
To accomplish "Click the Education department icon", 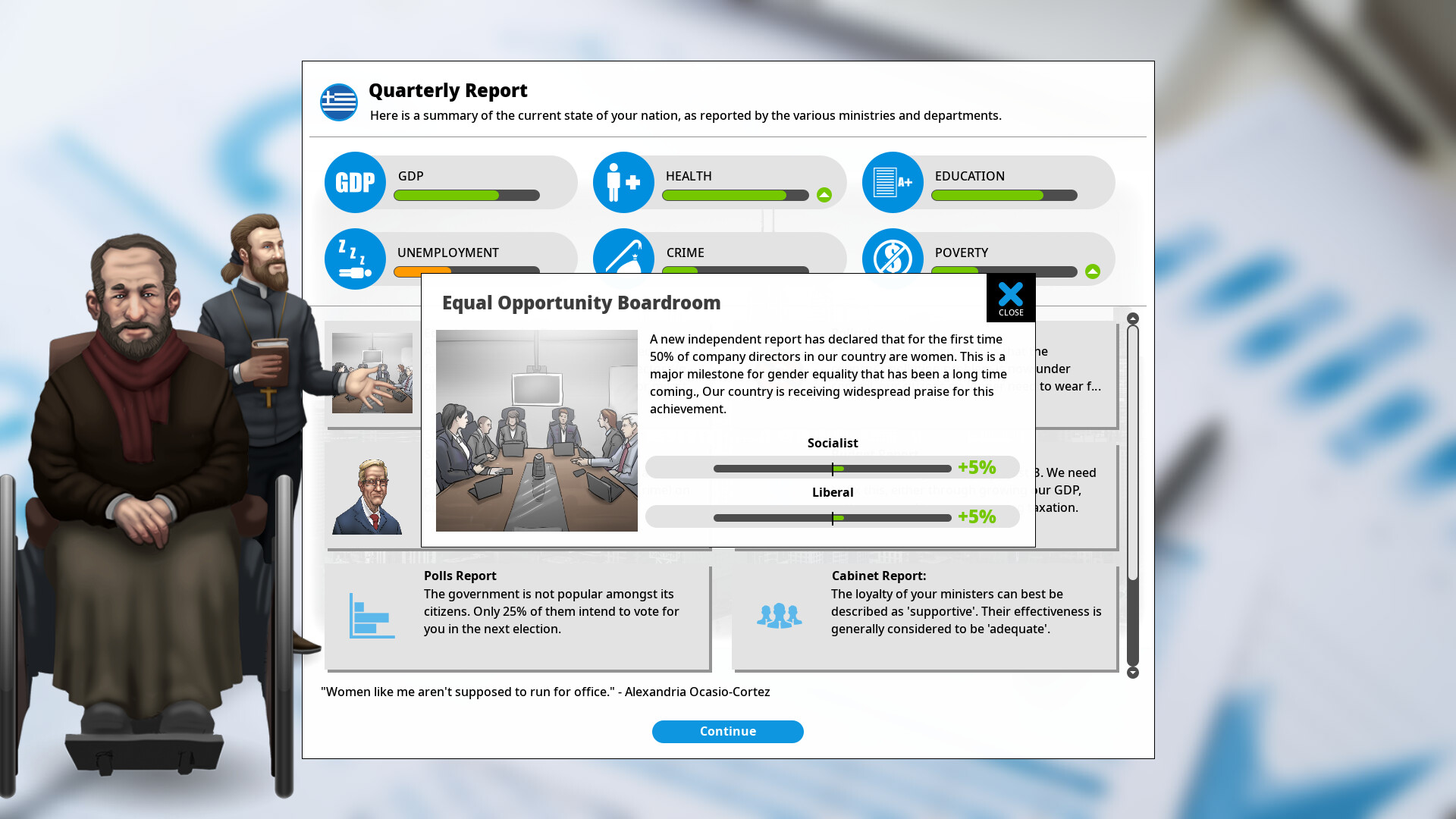I will (893, 182).
